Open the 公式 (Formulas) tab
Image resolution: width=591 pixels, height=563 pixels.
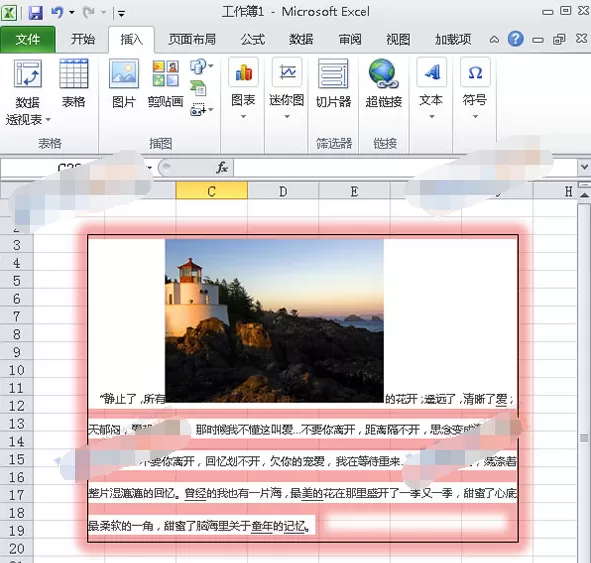[x=253, y=39]
